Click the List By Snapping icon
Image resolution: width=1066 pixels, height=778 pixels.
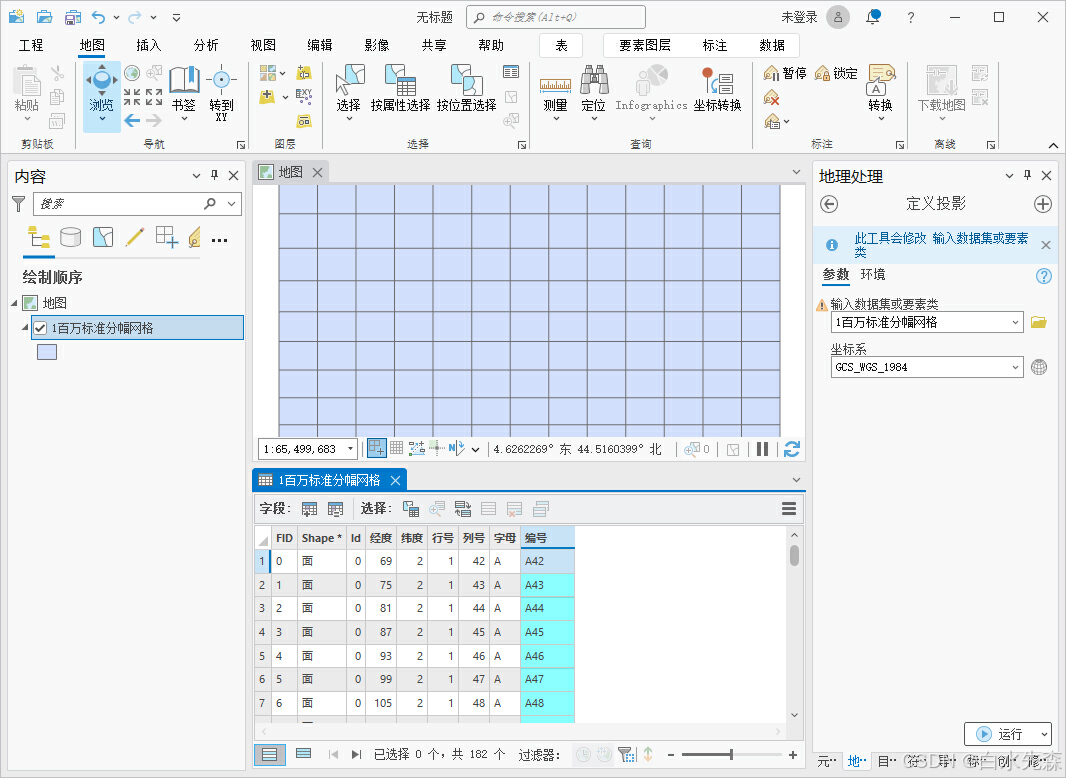click(x=167, y=237)
